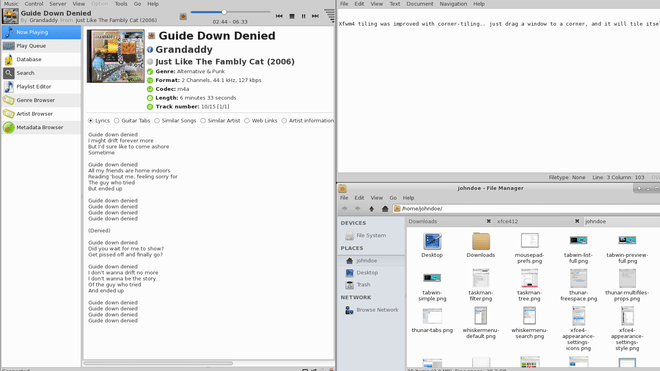Open the Control menu
The height and width of the screenshot is (371, 660).
pyautogui.click(x=34, y=4)
